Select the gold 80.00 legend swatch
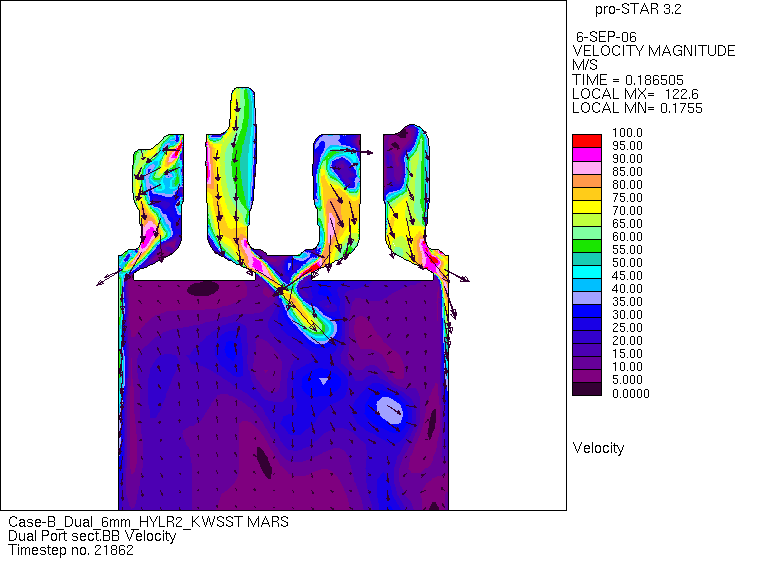This screenshot has width=757, height=567. pos(587,193)
